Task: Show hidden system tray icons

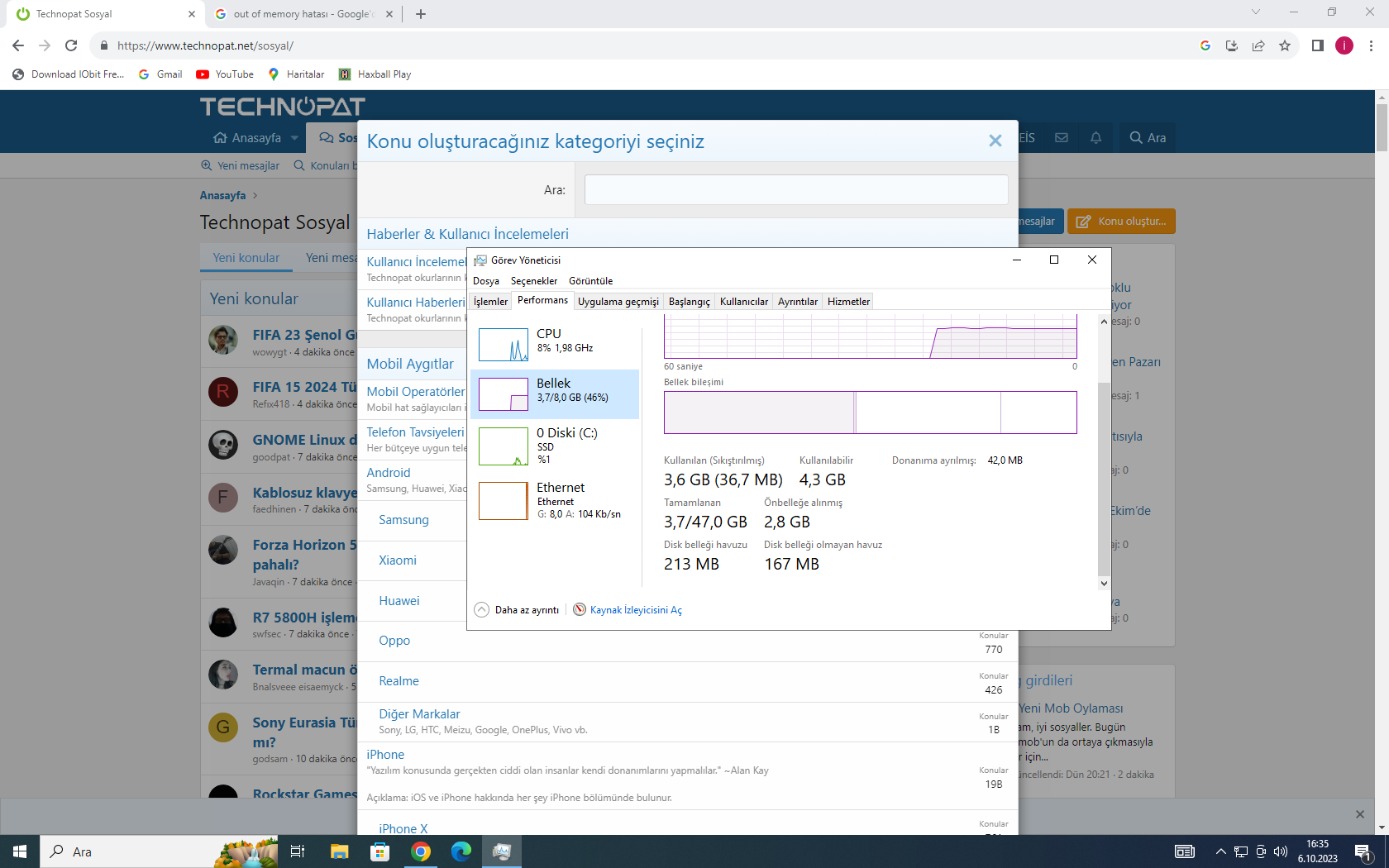Action: [1220, 851]
